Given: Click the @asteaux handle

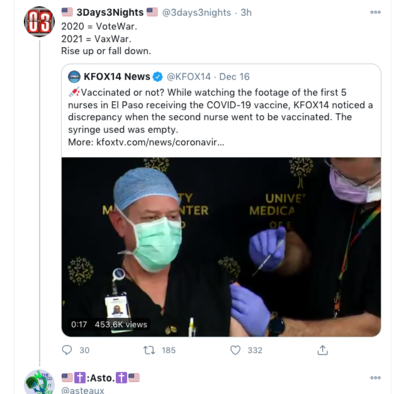Looking at the screenshot, I should 83,390.
